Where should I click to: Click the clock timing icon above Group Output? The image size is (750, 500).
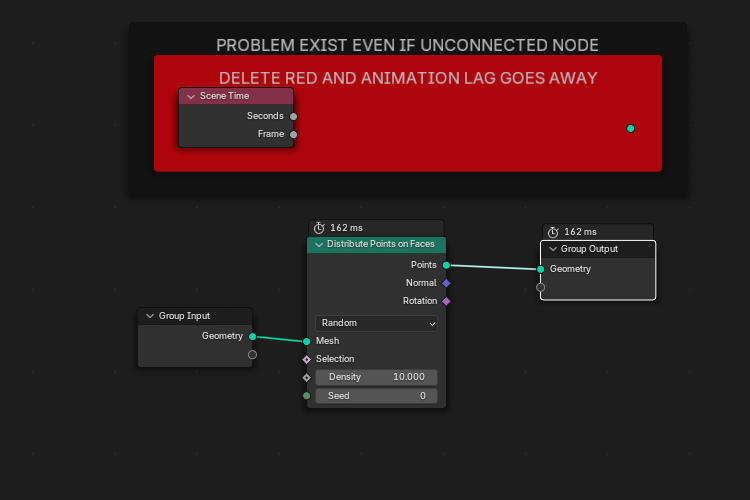(x=553, y=232)
